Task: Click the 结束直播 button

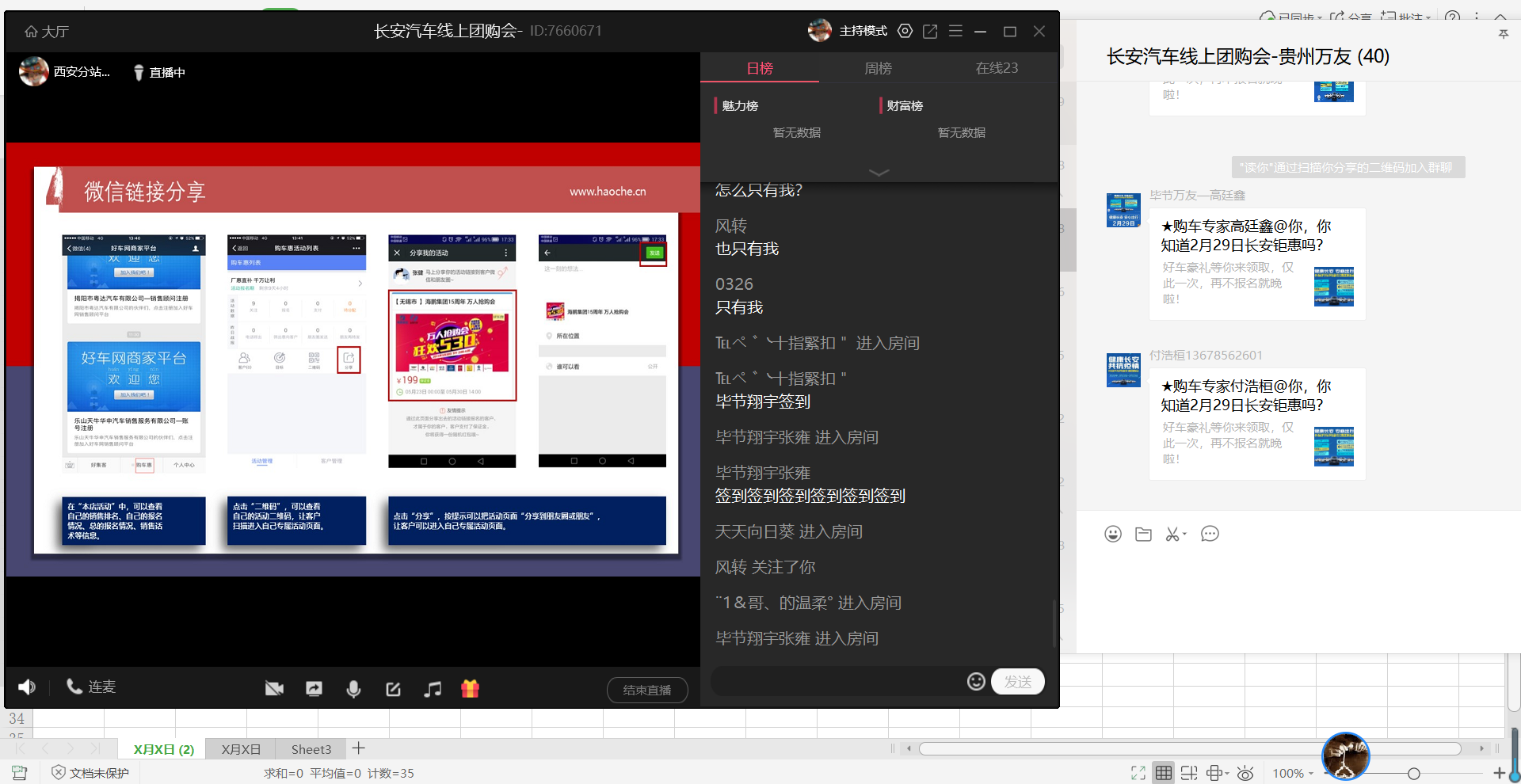Action: pyautogui.click(x=647, y=690)
